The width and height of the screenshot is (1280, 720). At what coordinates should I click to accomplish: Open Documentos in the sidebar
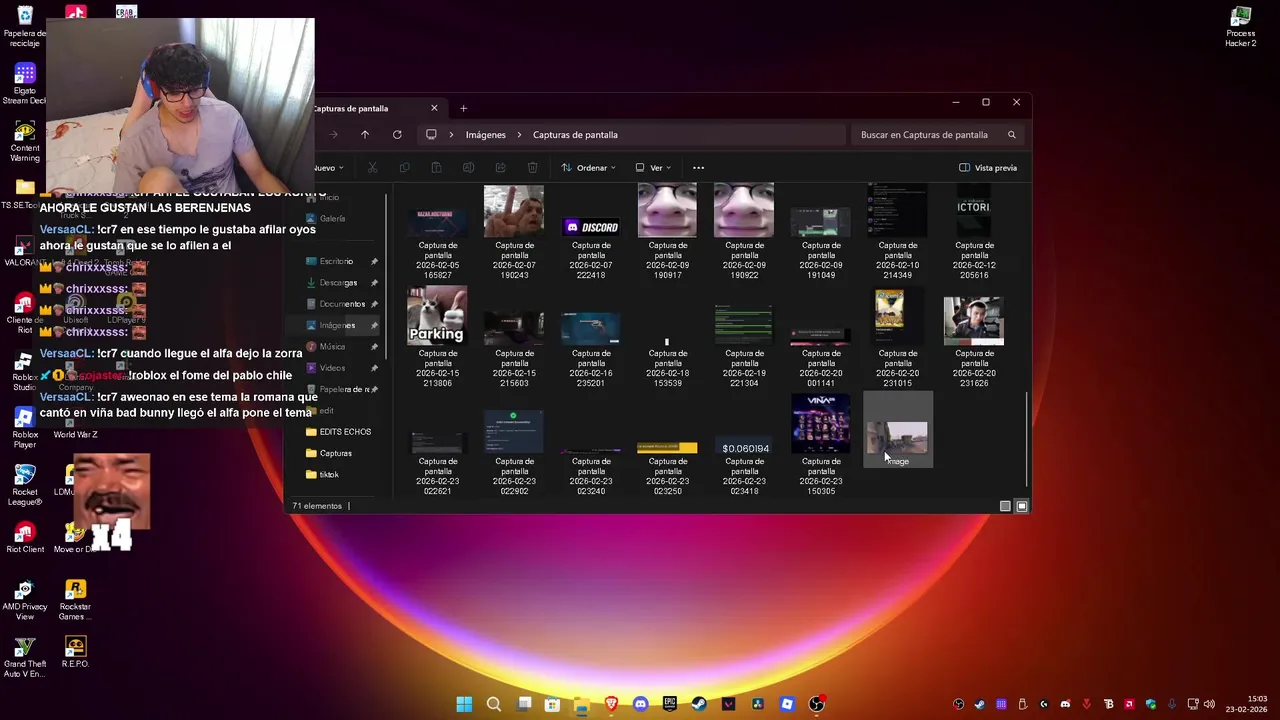pyautogui.click(x=342, y=304)
